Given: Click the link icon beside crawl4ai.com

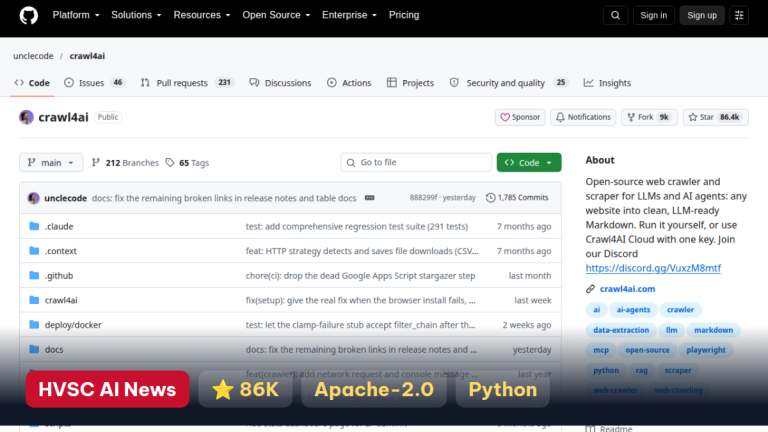Looking at the screenshot, I should coord(590,289).
